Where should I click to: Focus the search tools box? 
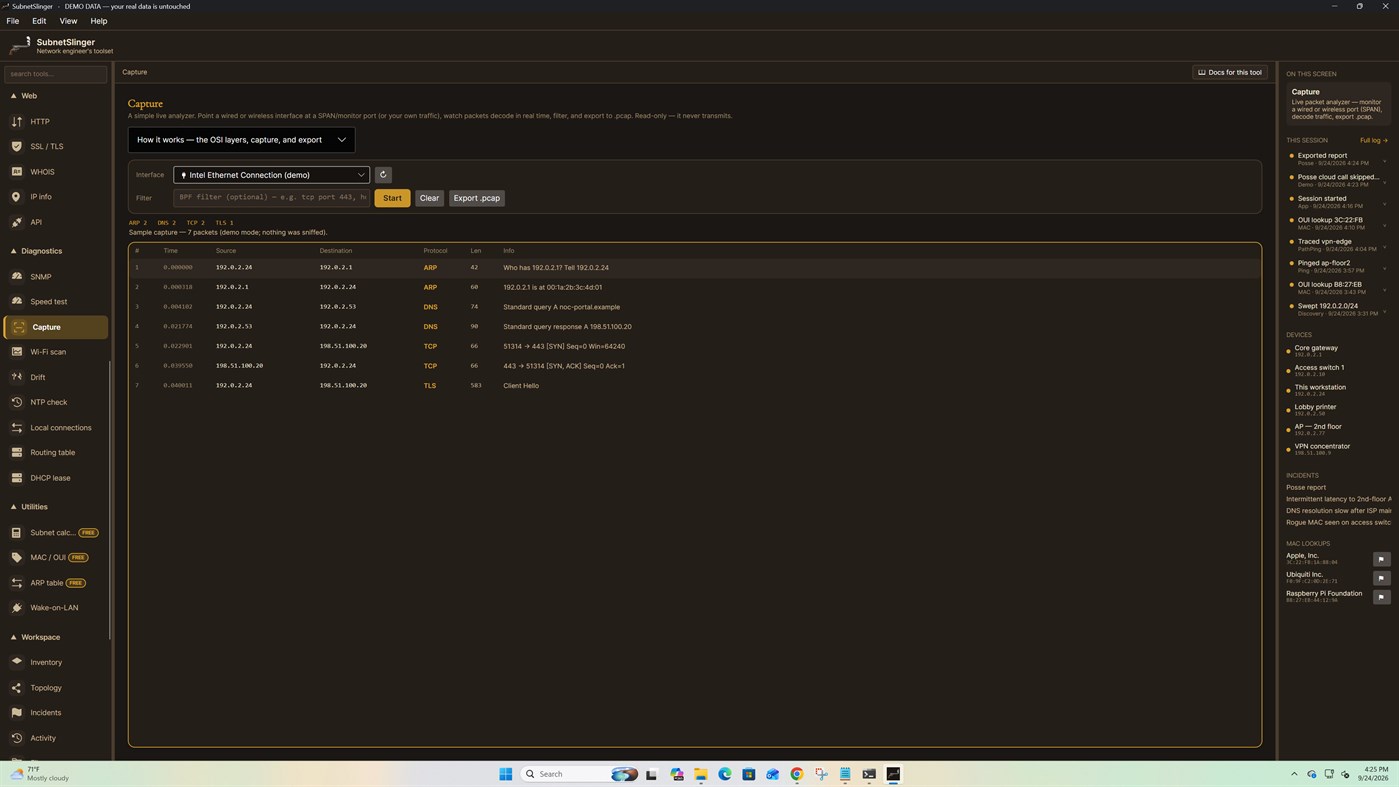[55, 74]
